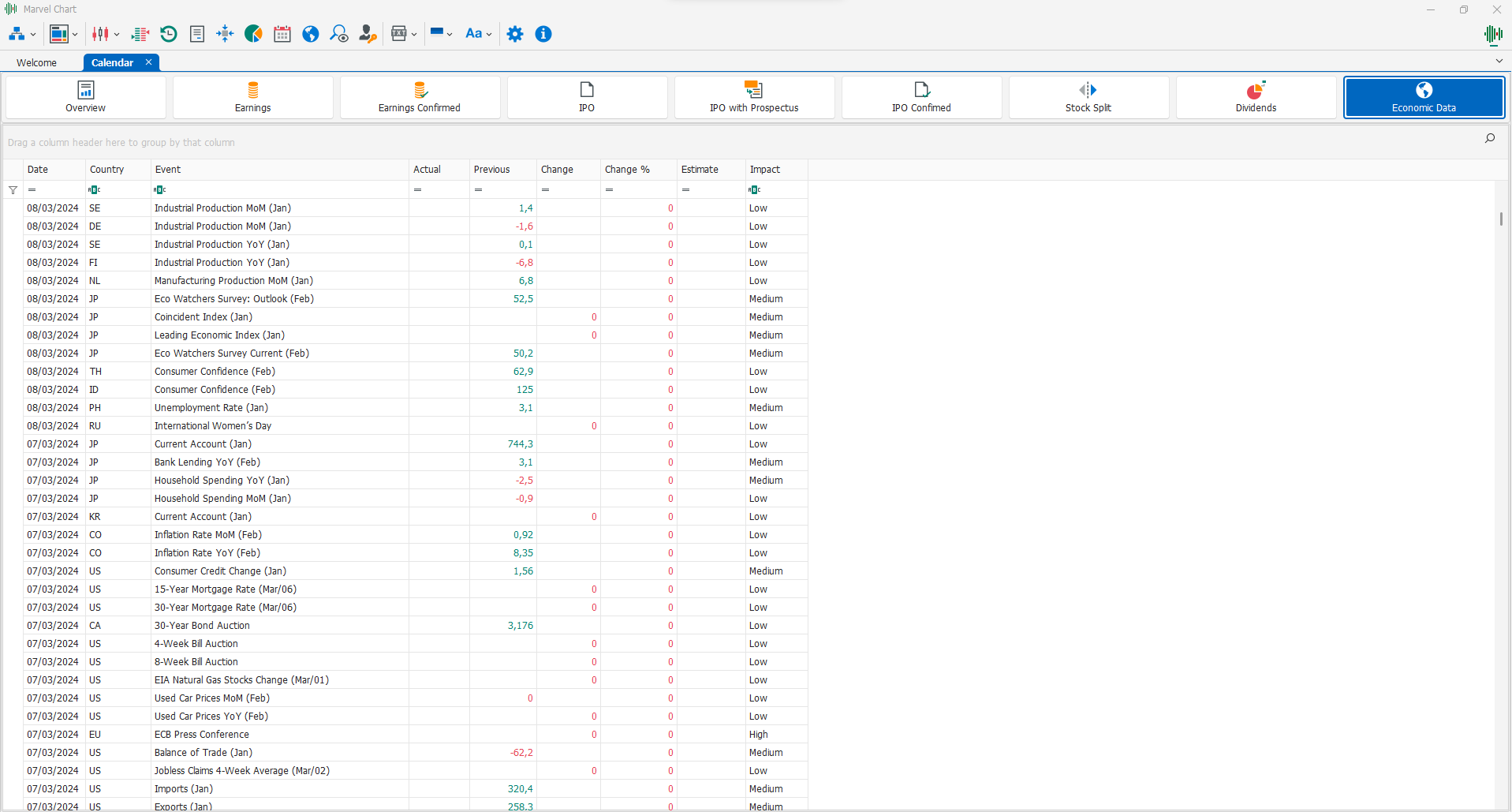Click the Impact filter operator icon
Image resolution: width=1512 pixels, height=812 pixels.
pyautogui.click(x=755, y=190)
